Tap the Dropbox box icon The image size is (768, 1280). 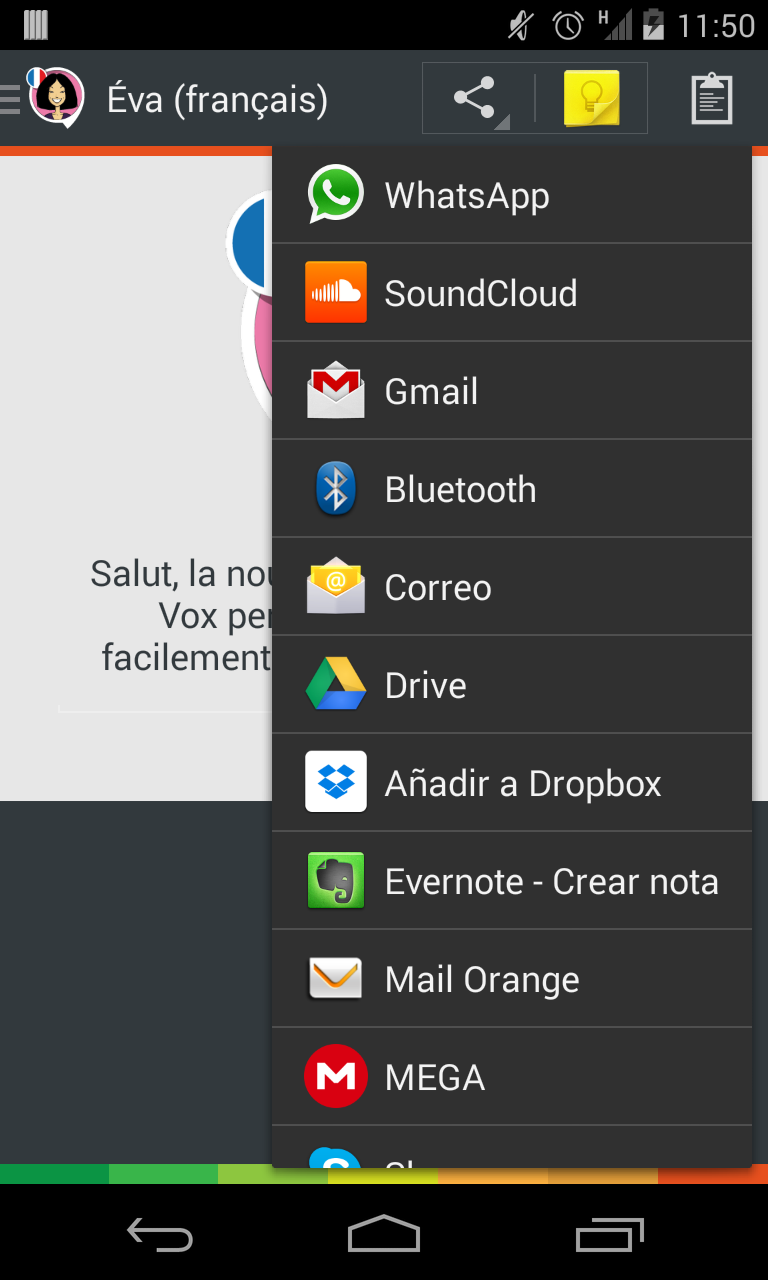pyautogui.click(x=336, y=782)
